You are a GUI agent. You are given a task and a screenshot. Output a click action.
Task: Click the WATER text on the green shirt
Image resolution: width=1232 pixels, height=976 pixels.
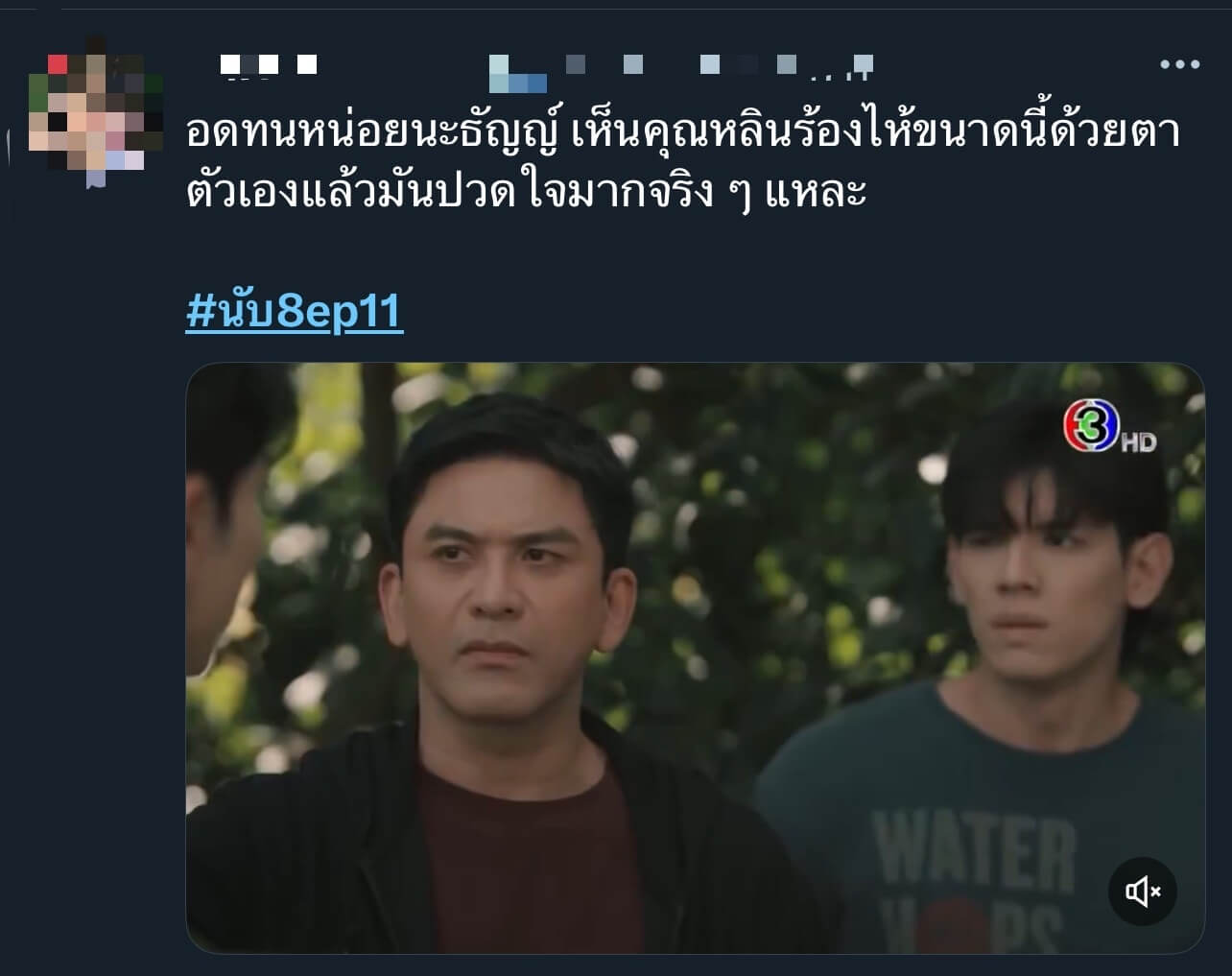(973, 851)
